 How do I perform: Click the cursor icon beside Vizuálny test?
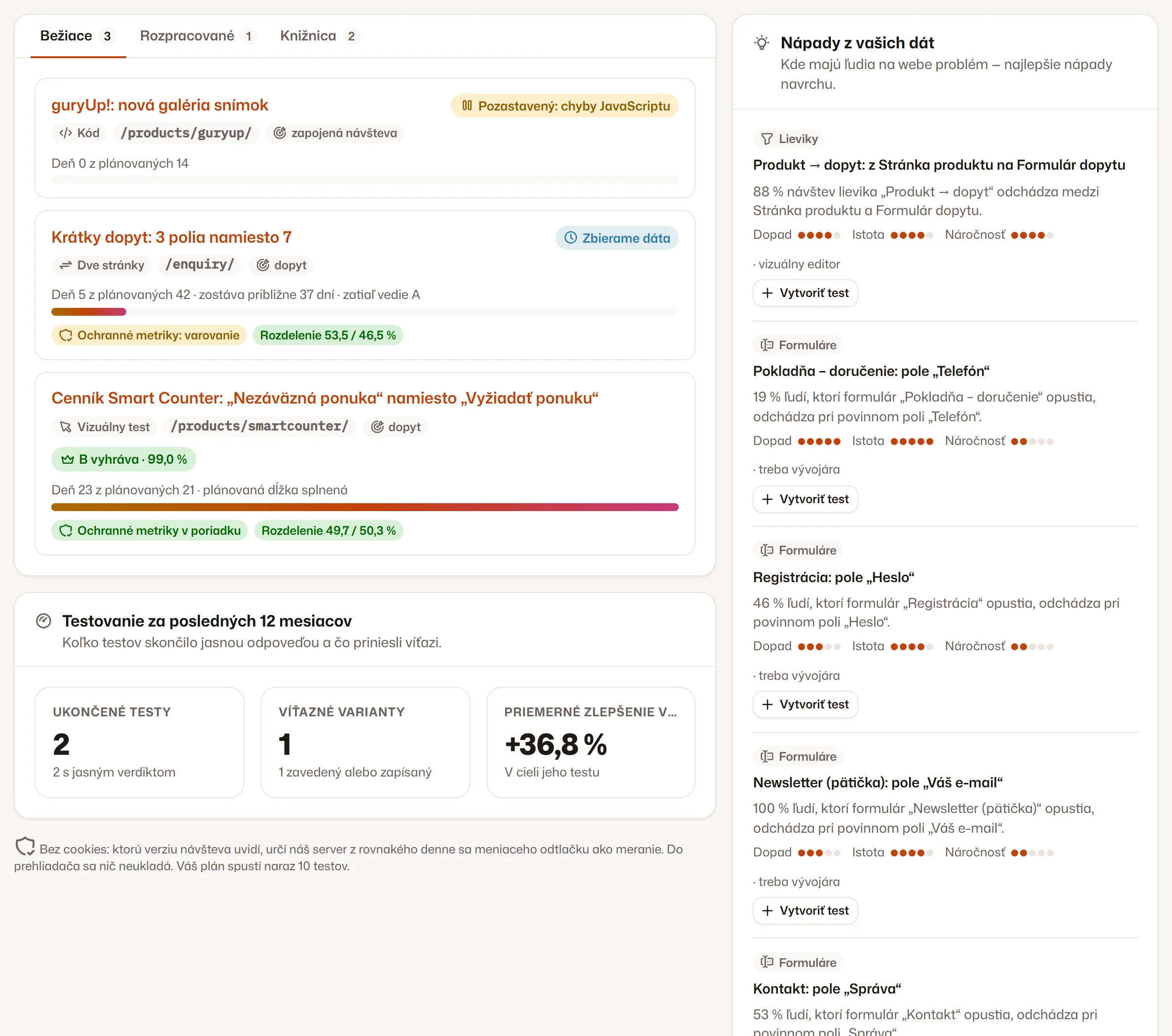66,427
